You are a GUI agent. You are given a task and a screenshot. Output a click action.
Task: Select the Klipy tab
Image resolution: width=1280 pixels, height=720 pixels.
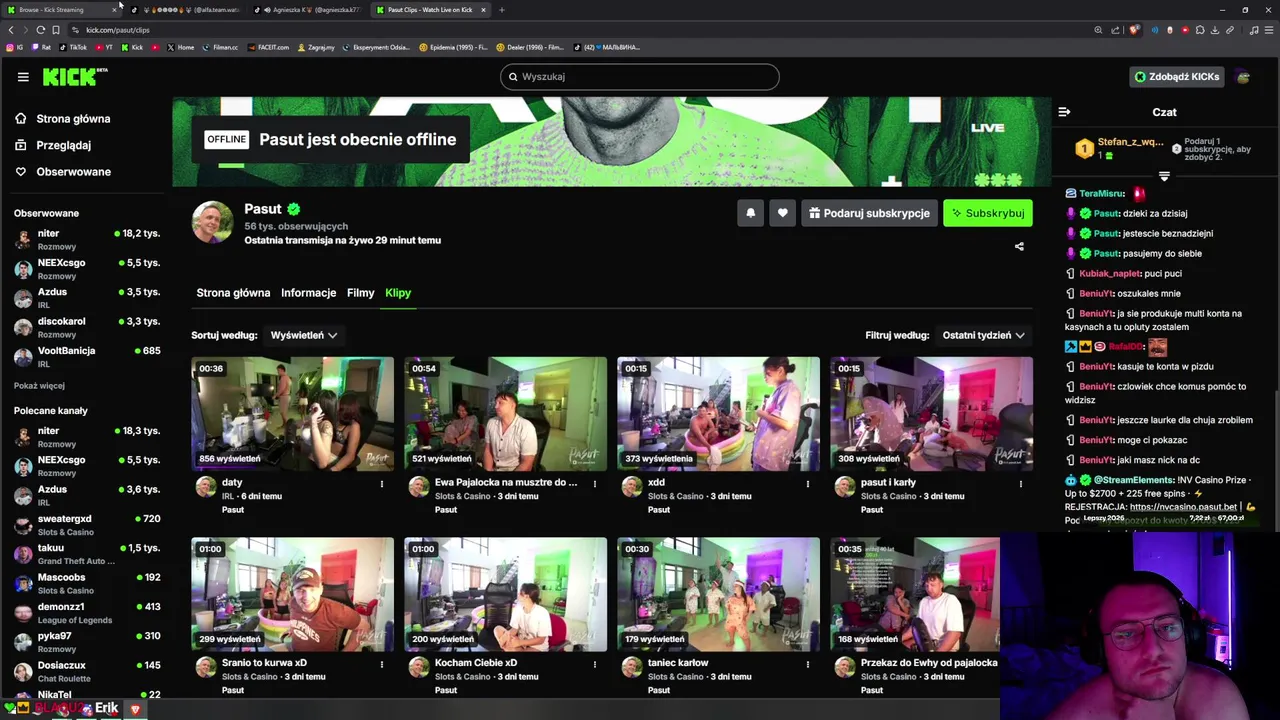point(398,293)
